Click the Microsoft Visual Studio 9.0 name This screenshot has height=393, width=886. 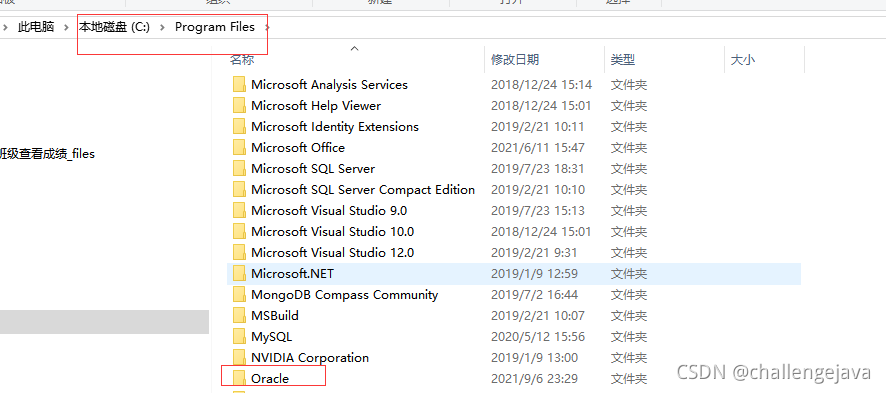[329, 211]
